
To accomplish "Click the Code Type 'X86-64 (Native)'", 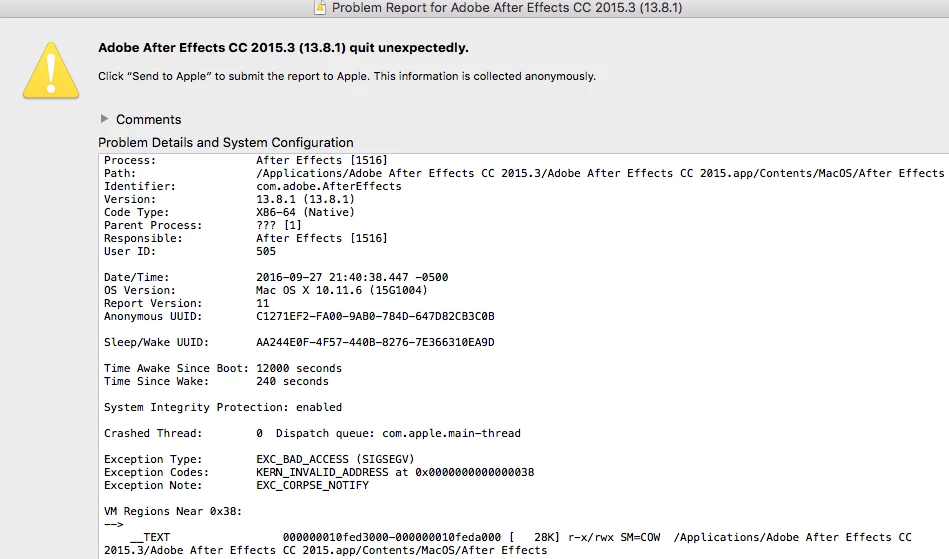I will [305, 212].
